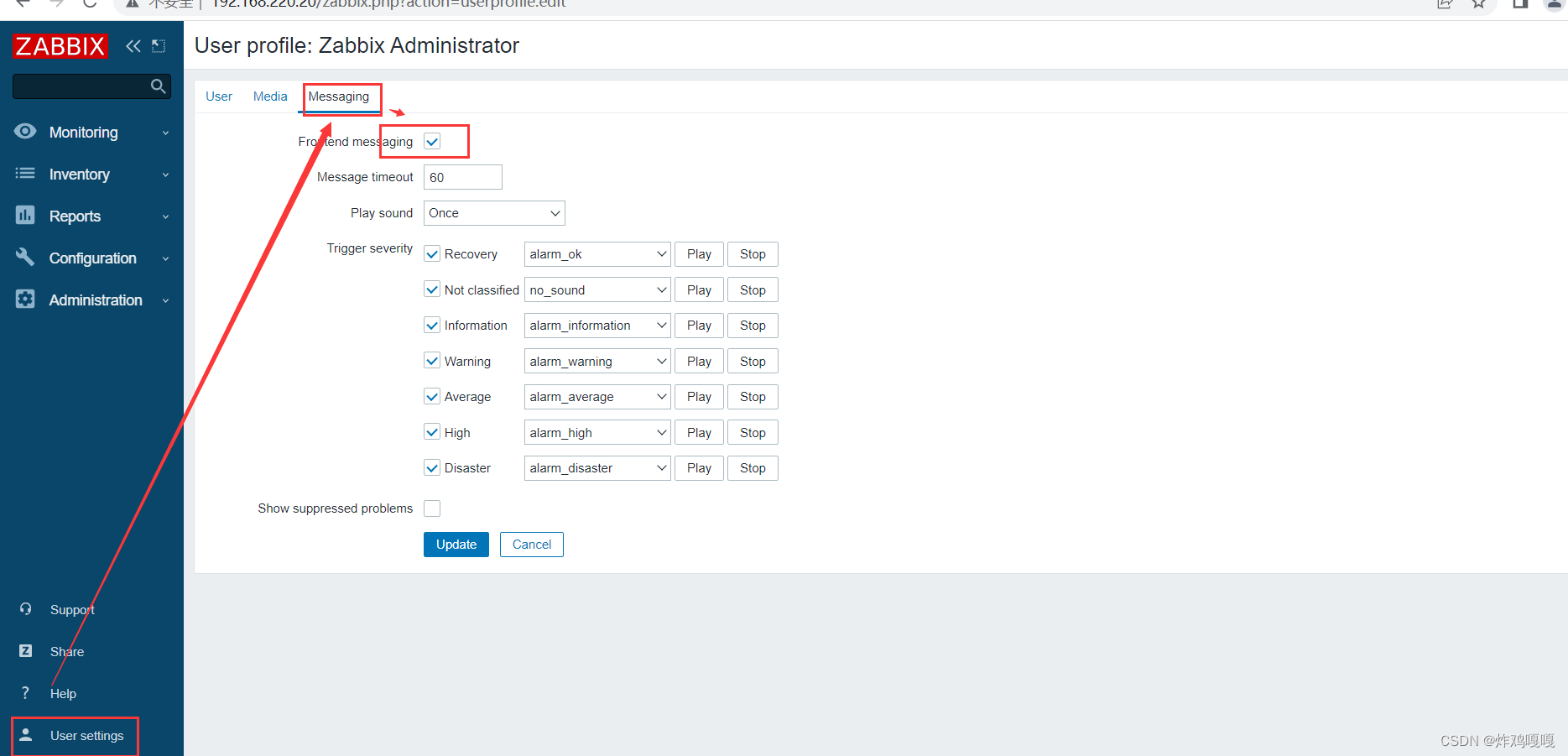Open the User settings link

[86, 736]
